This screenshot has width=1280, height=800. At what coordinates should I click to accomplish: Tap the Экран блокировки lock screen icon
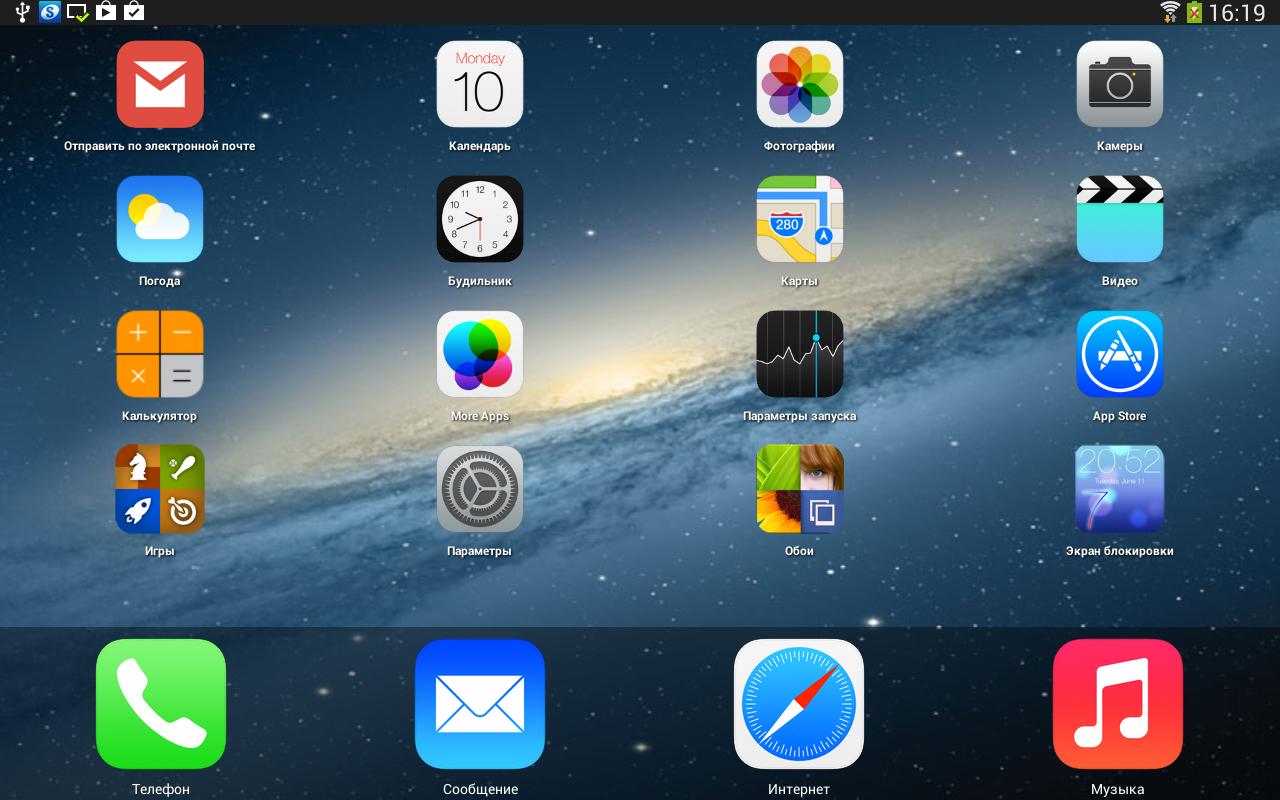tap(1120, 489)
